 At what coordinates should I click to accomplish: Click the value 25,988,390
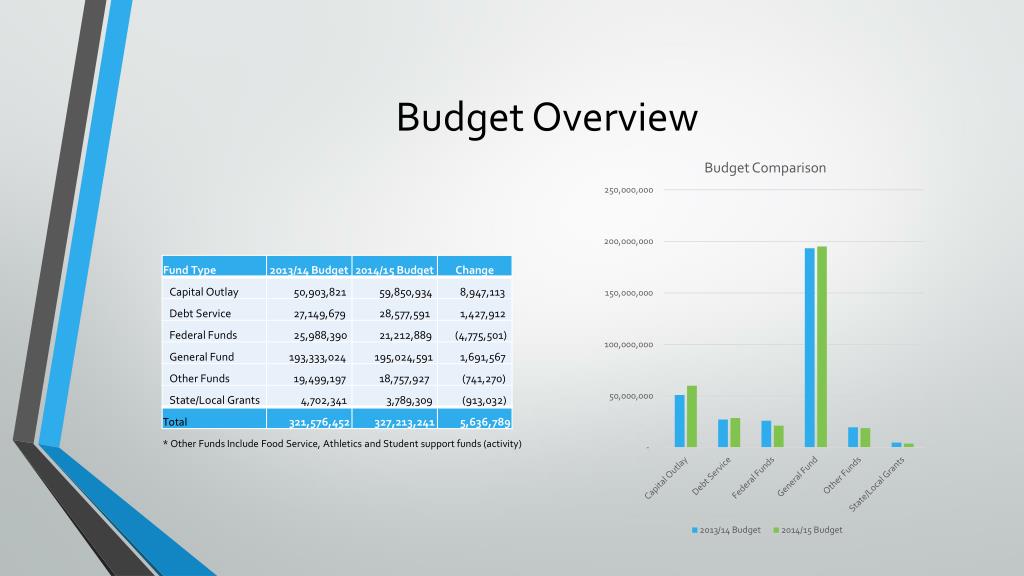(x=320, y=336)
